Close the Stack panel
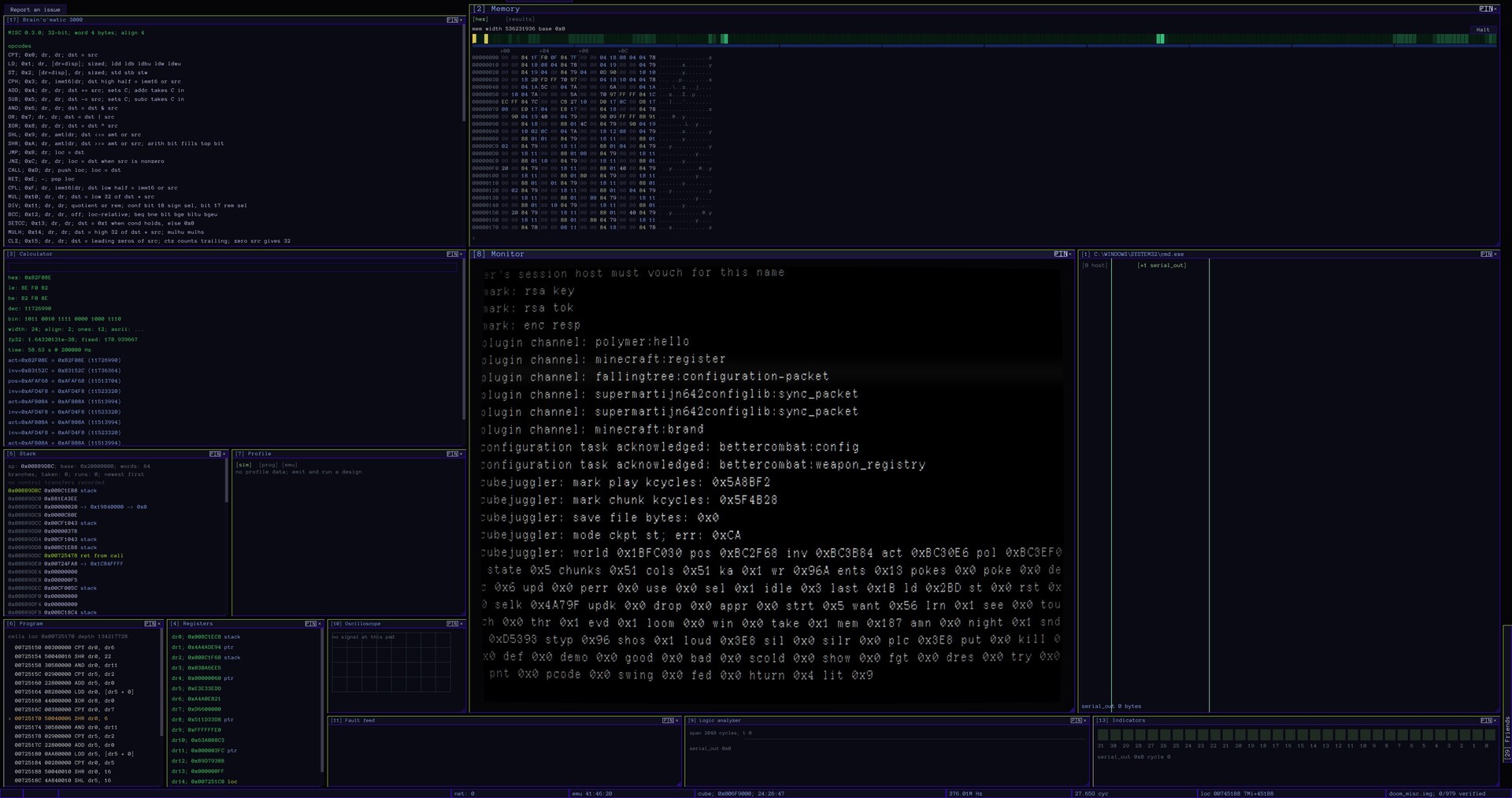 [x=224, y=454]
